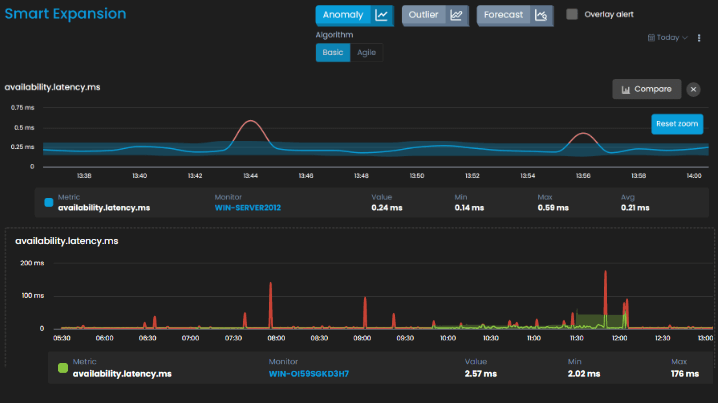Click the blue legend swatch for availability.latency.ms

tap(49, 203)
